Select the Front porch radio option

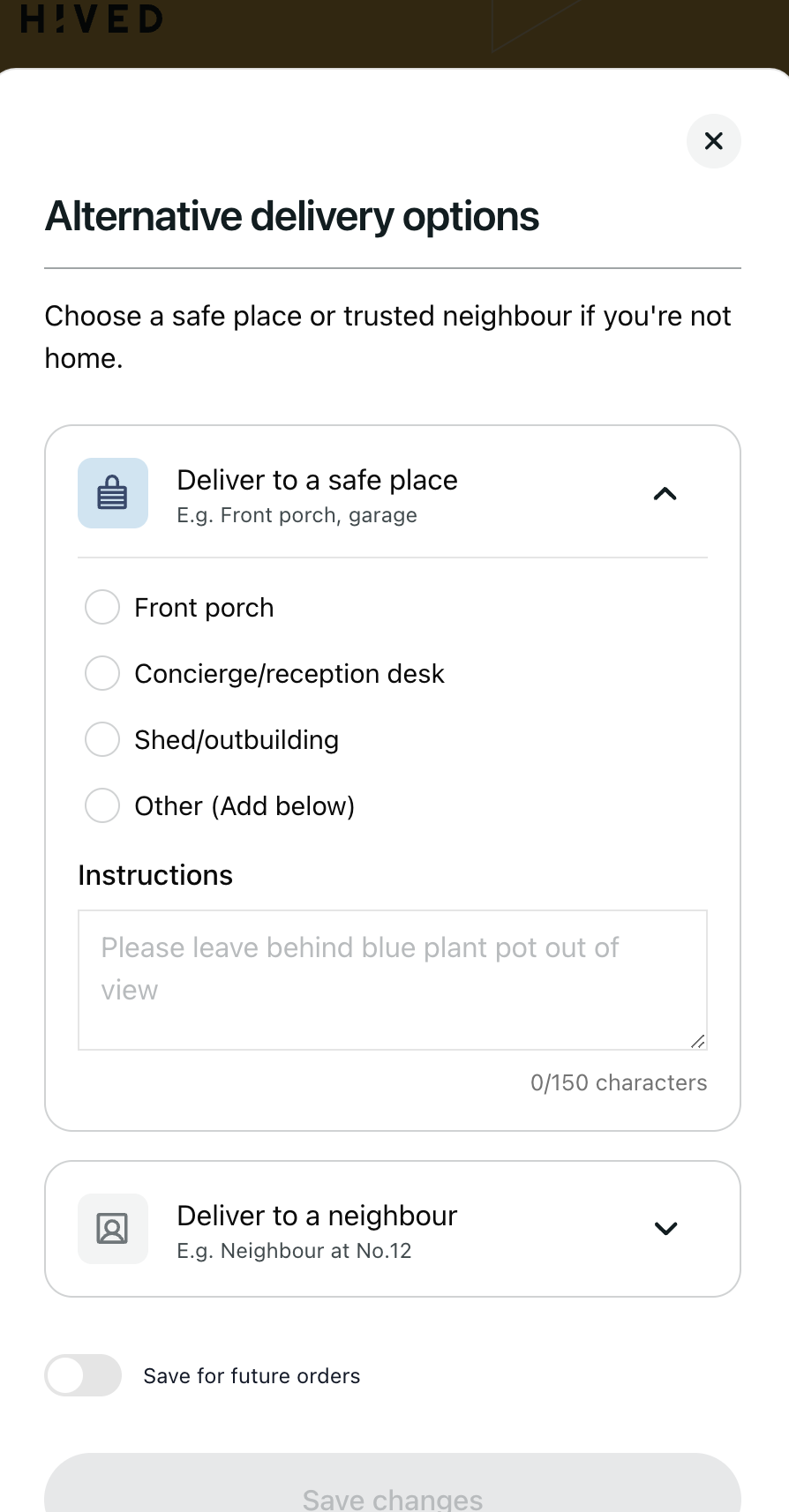point(102,608)
